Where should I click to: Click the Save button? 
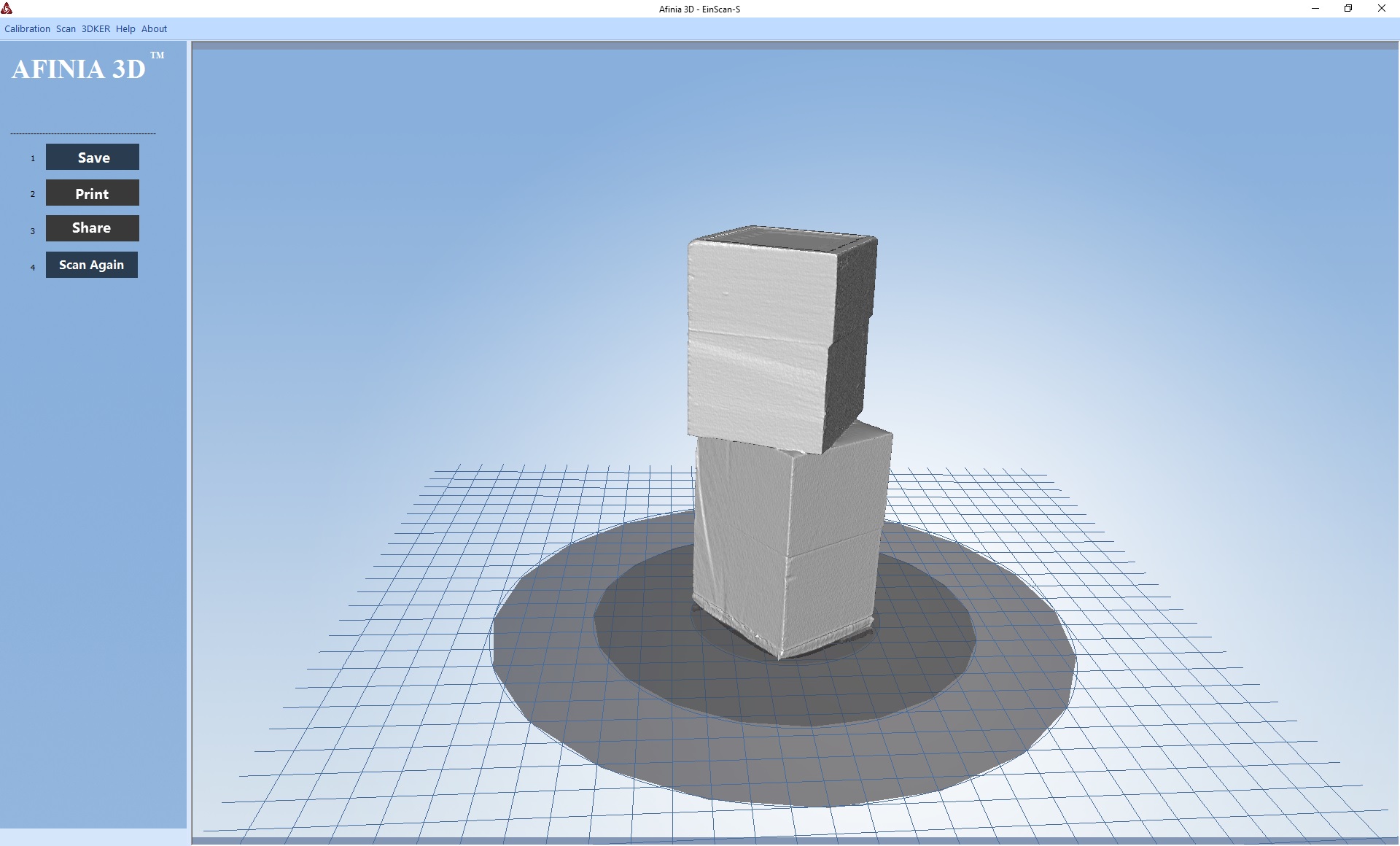pyautogui.click(x=93, y=158)
